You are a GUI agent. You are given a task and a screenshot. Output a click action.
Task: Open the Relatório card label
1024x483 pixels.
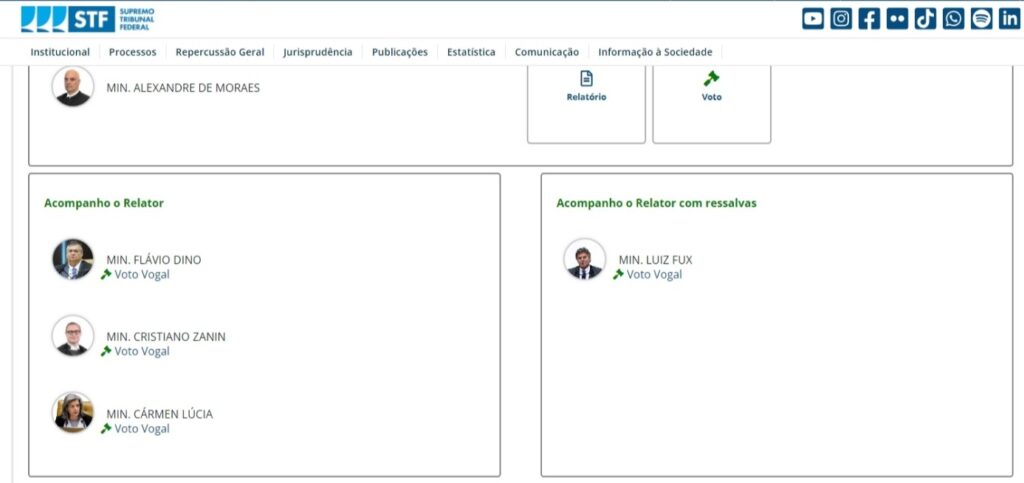(x=586, y=97)
